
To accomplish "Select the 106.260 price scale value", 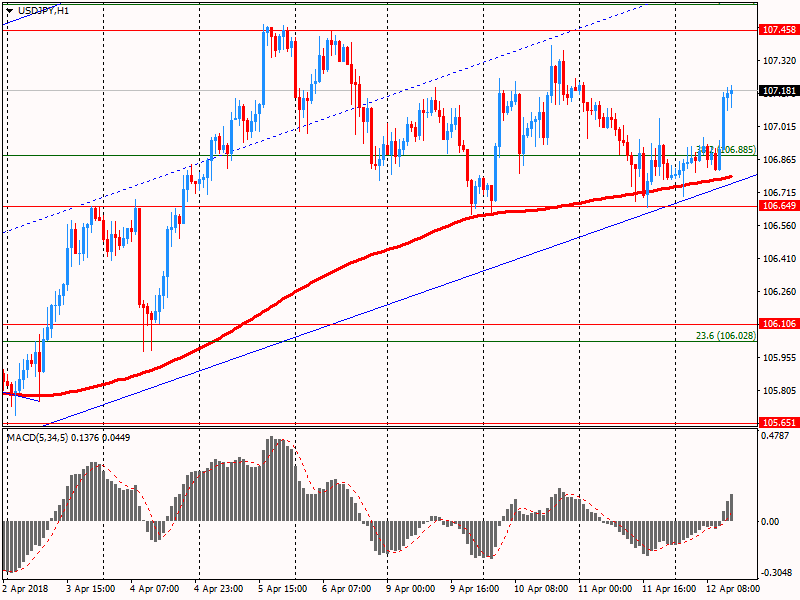I will pyautogui.click(x=779, y=291).
